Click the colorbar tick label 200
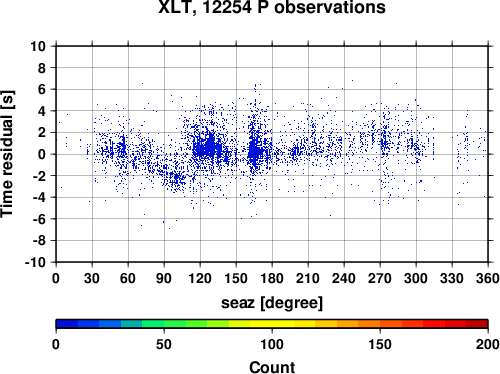This screenshot has height=374, width=500. 488,344
